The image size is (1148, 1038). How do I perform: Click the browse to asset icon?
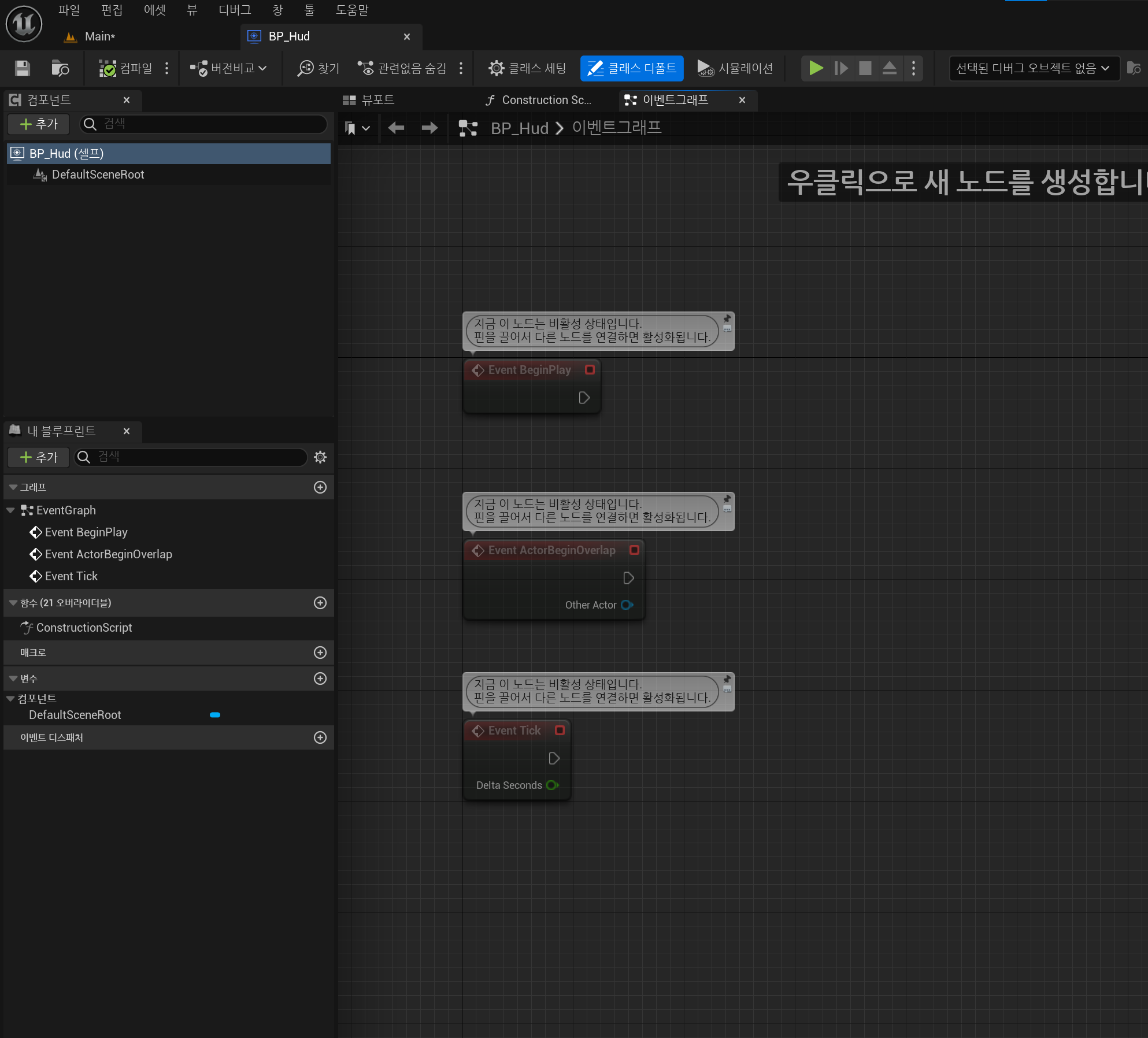pyautogui.click(x=60, y=68)
